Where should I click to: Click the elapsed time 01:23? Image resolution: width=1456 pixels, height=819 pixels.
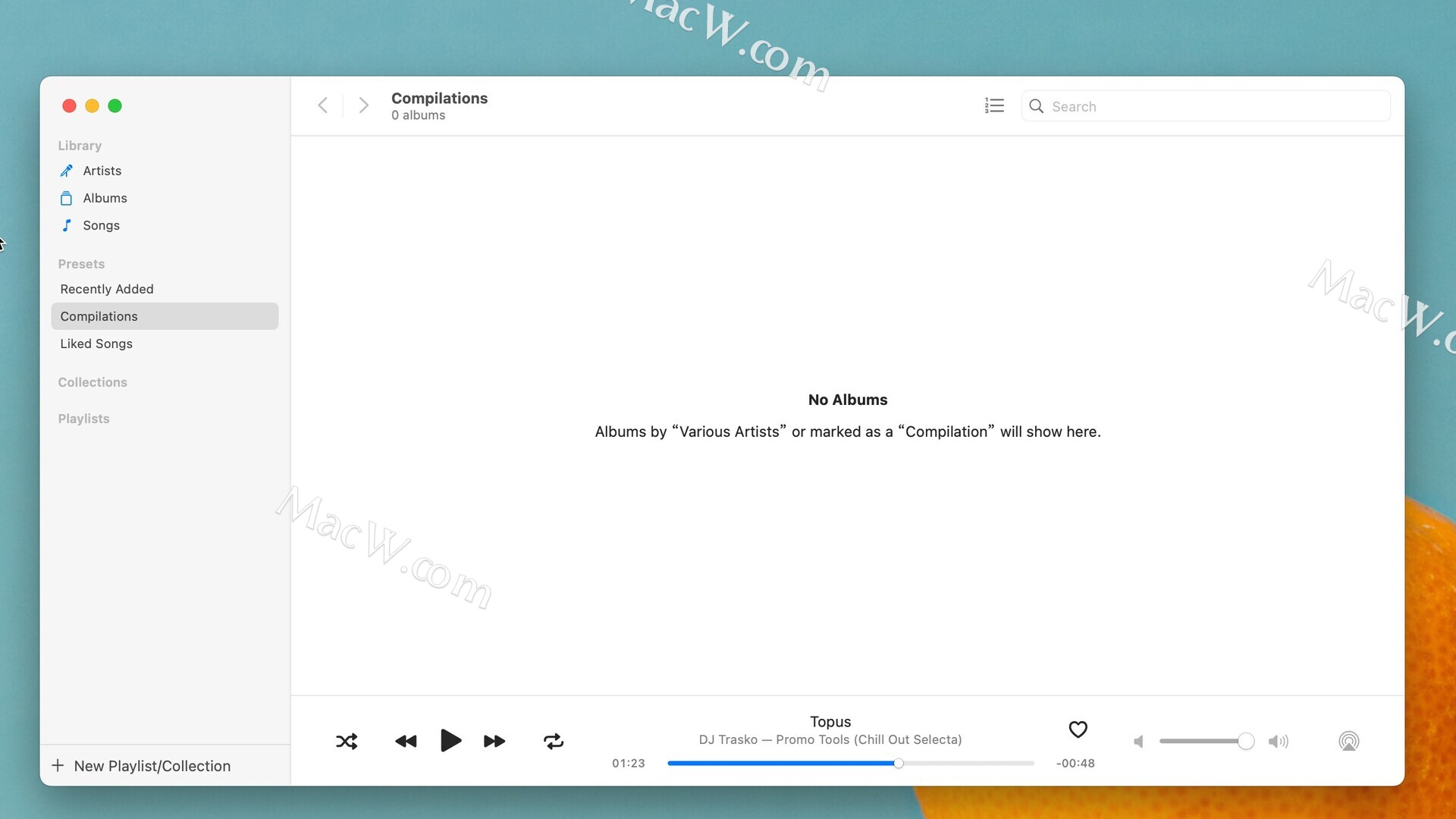(629, 764)
